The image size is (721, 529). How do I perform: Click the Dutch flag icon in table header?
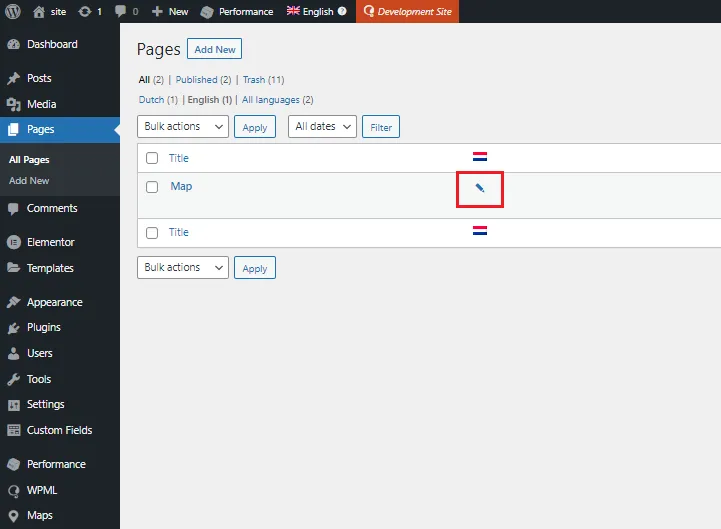pyautogui.click(x=480, y=157)
